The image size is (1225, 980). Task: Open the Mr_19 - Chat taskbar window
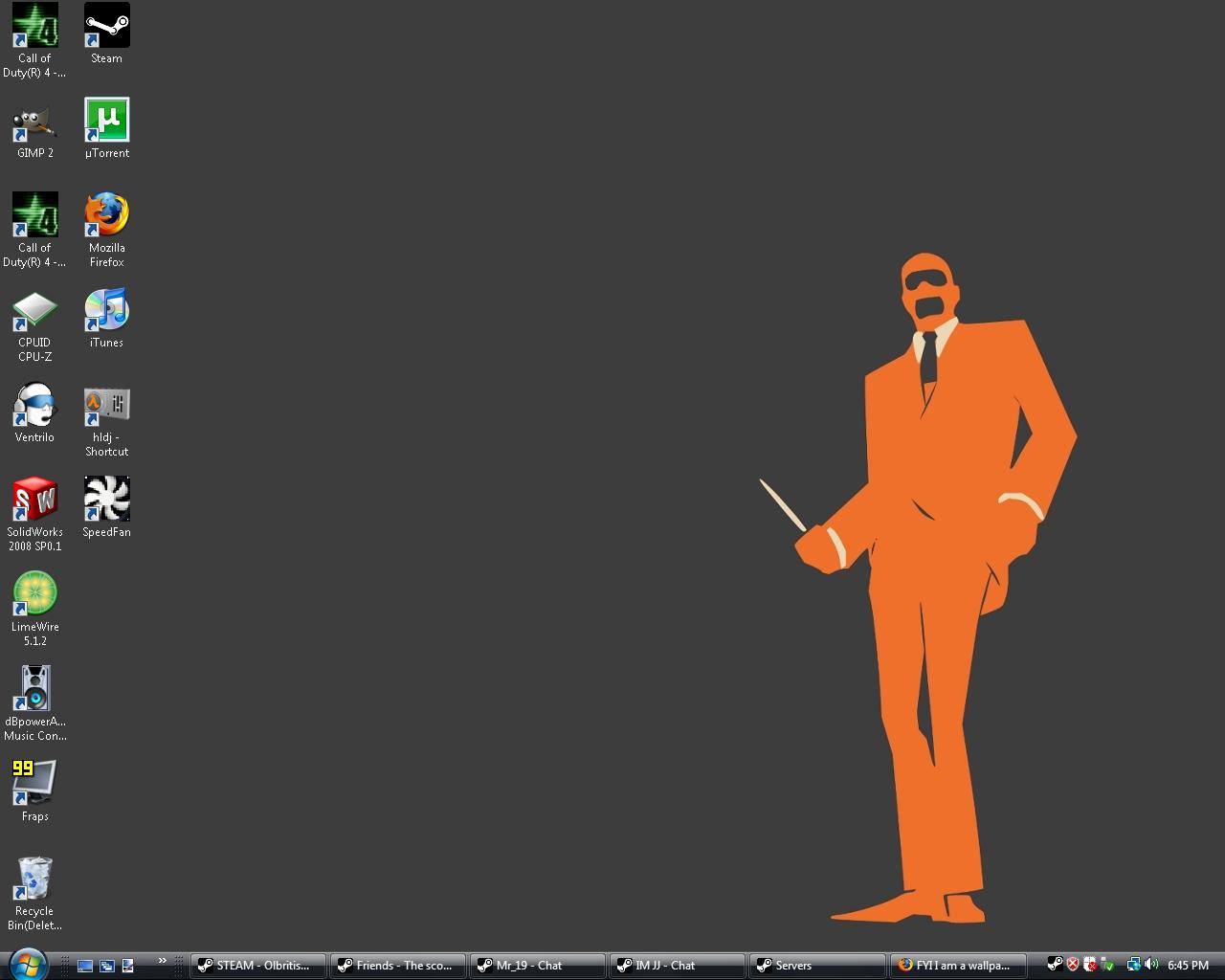pyautogui.click(x=538, y=966)
